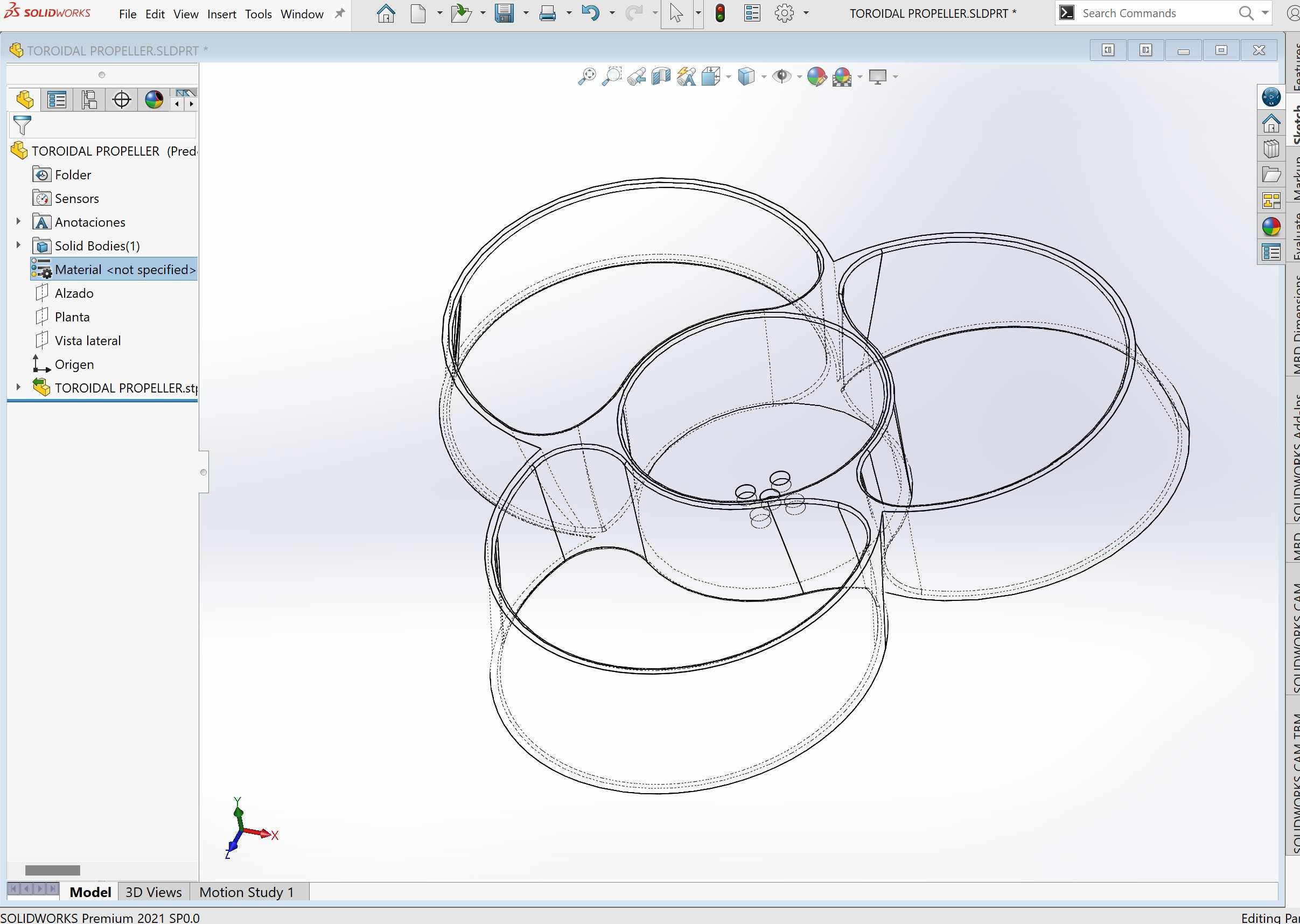Image resolution: width=1300 pixels, height=924 pixels.
Task: Expand the Solid Bodies(1) folder
Action: [18, 245]
